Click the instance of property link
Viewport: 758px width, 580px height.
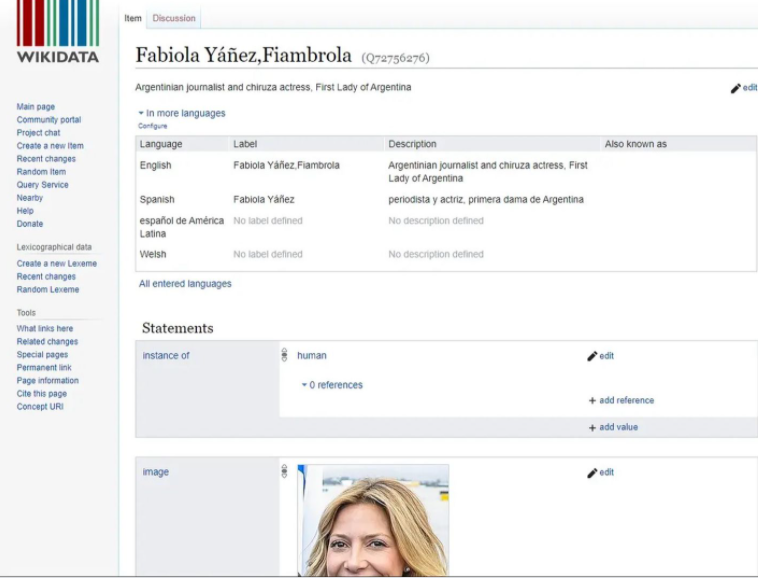(165, 355)
